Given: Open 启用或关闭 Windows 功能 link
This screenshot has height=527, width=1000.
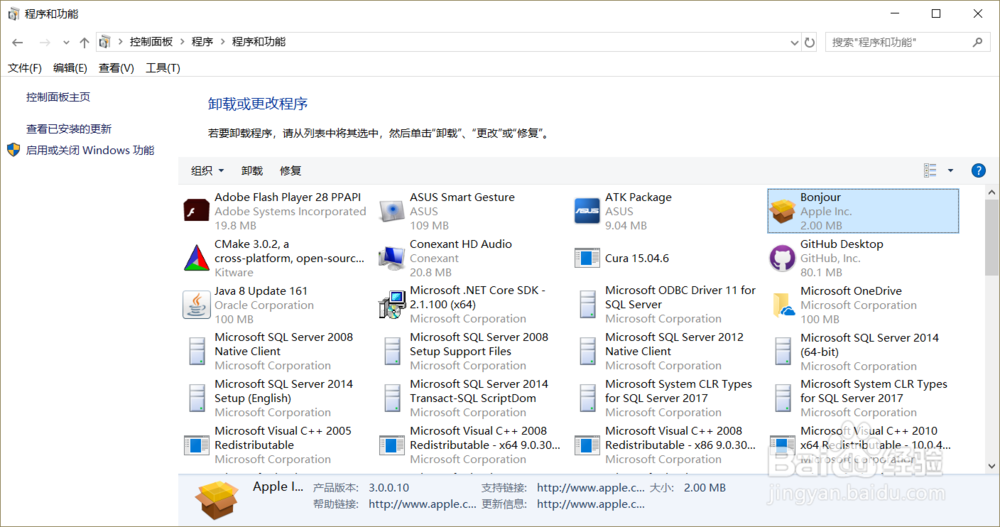Looking at the screenshot, I should point(90,151).
